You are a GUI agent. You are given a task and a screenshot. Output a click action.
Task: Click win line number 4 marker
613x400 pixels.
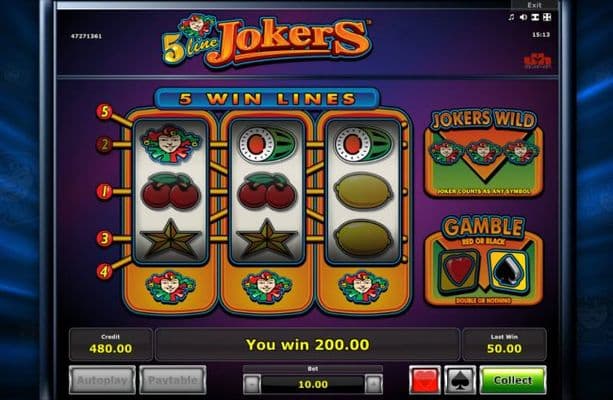tap(104, 271)
